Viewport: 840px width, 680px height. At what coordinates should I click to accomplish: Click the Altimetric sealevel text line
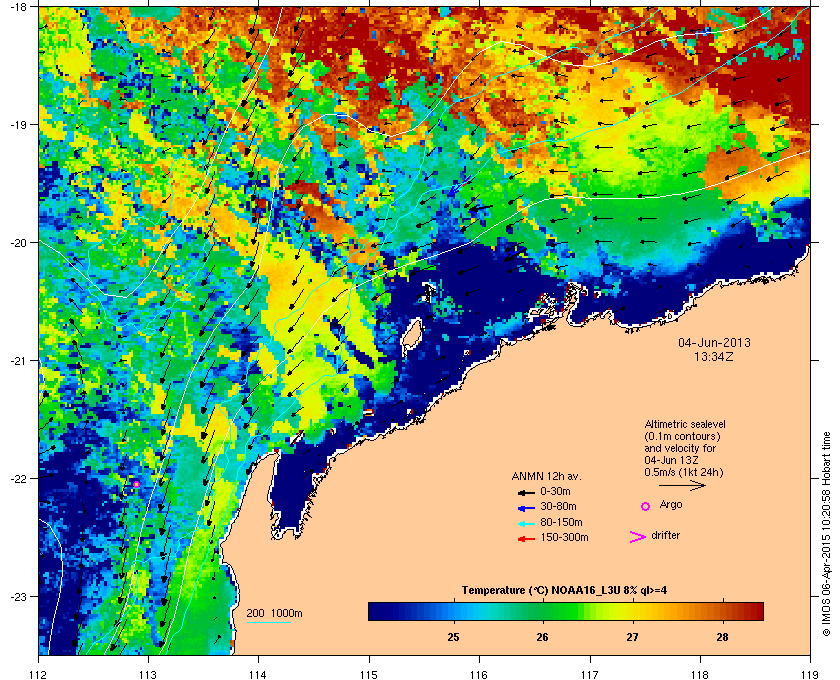(685, 424)
